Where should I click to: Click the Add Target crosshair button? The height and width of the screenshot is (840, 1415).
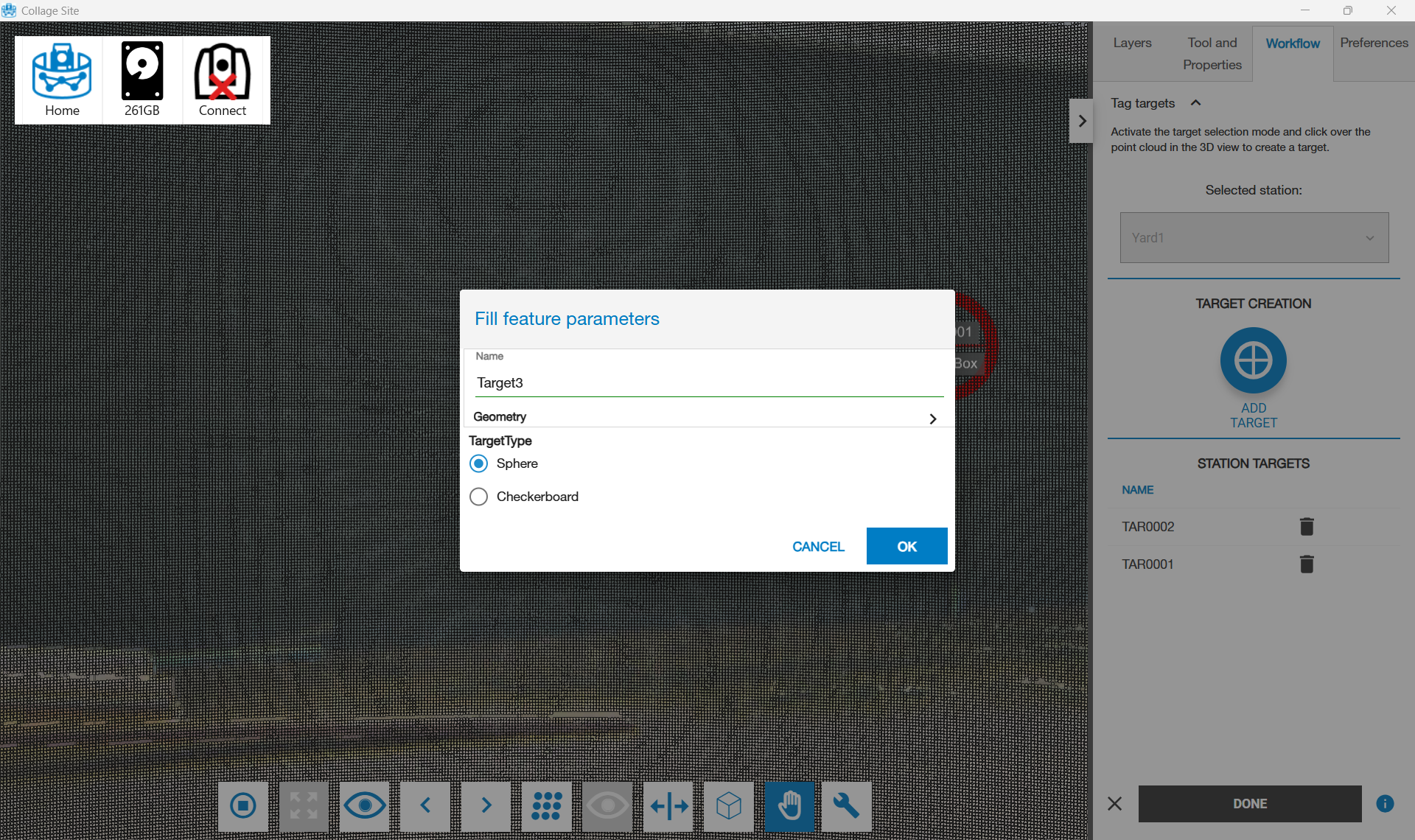click(x=1253, y=361)
